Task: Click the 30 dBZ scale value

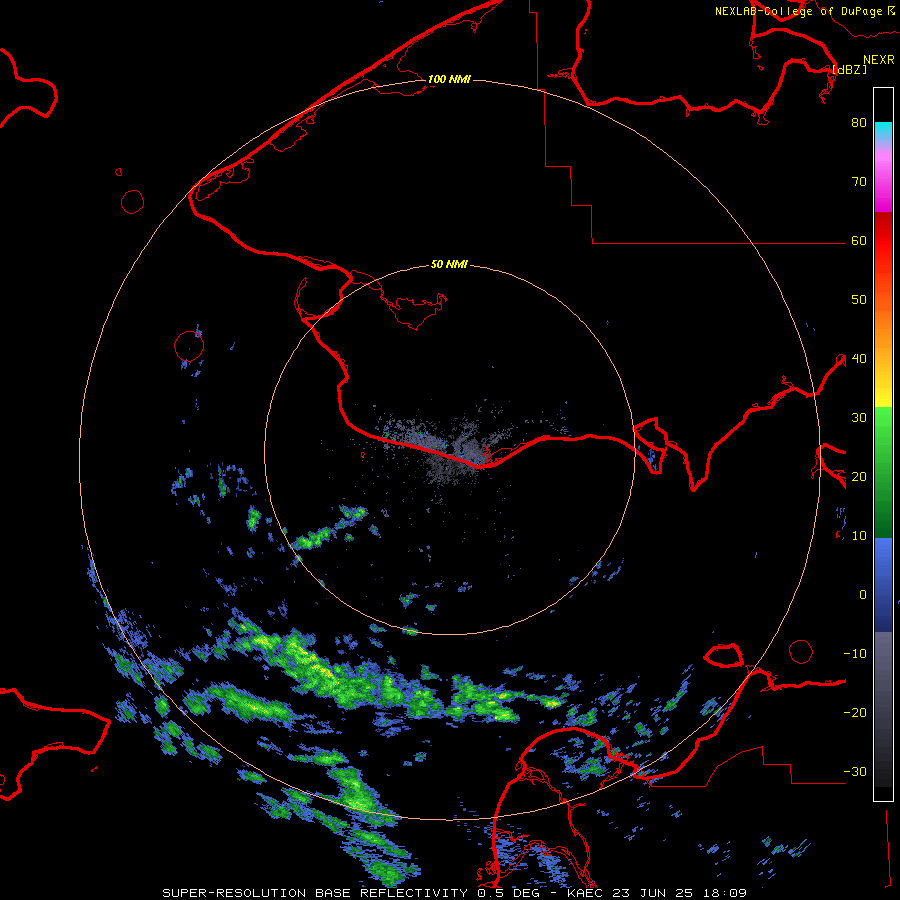Action: [x=859, y=418]
